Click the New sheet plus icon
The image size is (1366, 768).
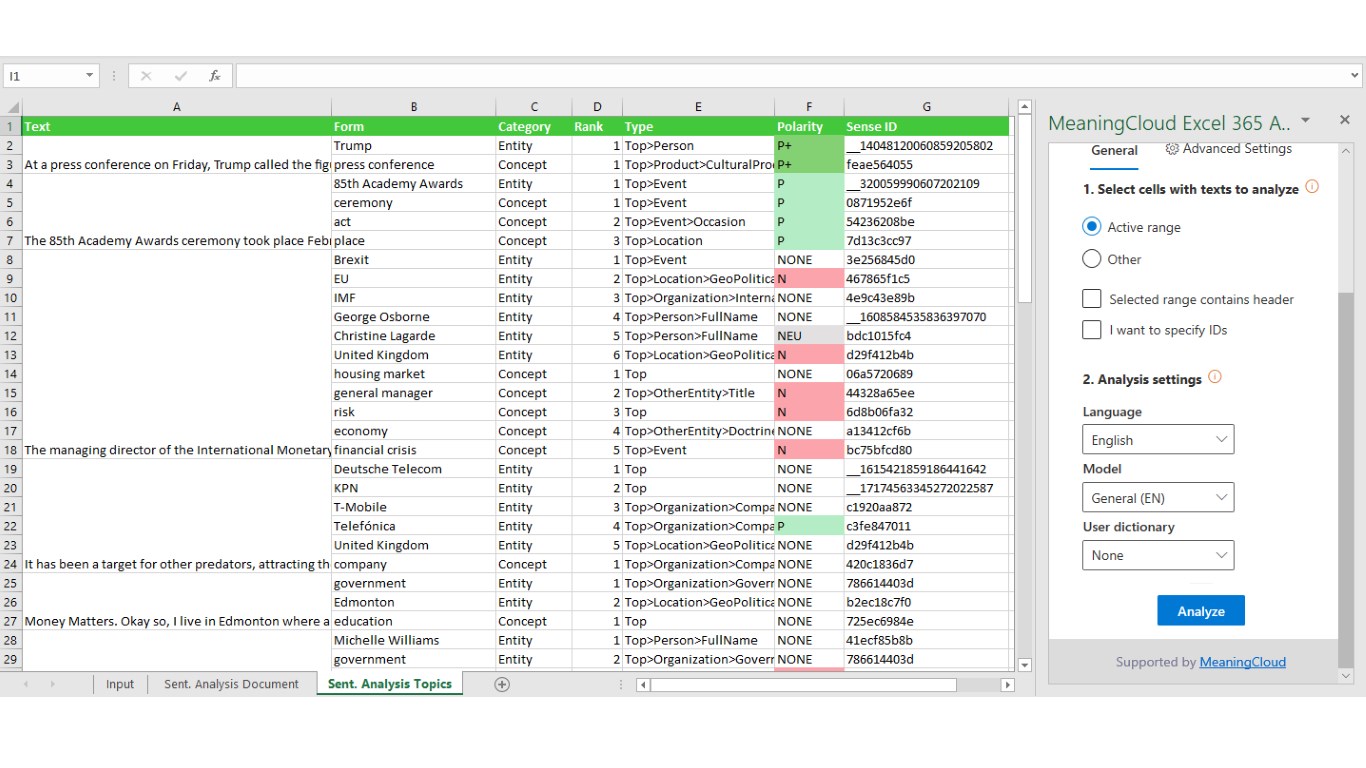coord(502,684)
